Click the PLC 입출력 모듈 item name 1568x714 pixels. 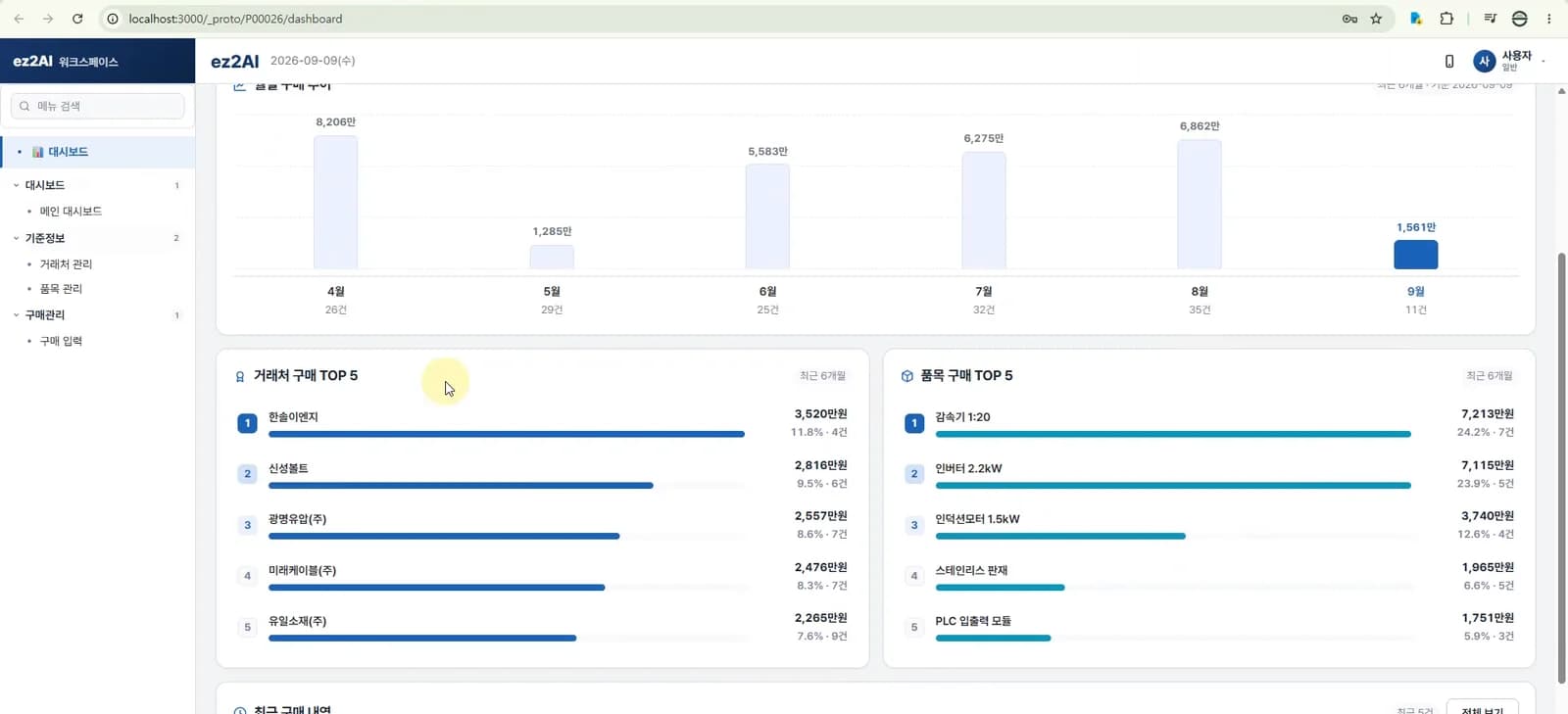click(973, 621)
